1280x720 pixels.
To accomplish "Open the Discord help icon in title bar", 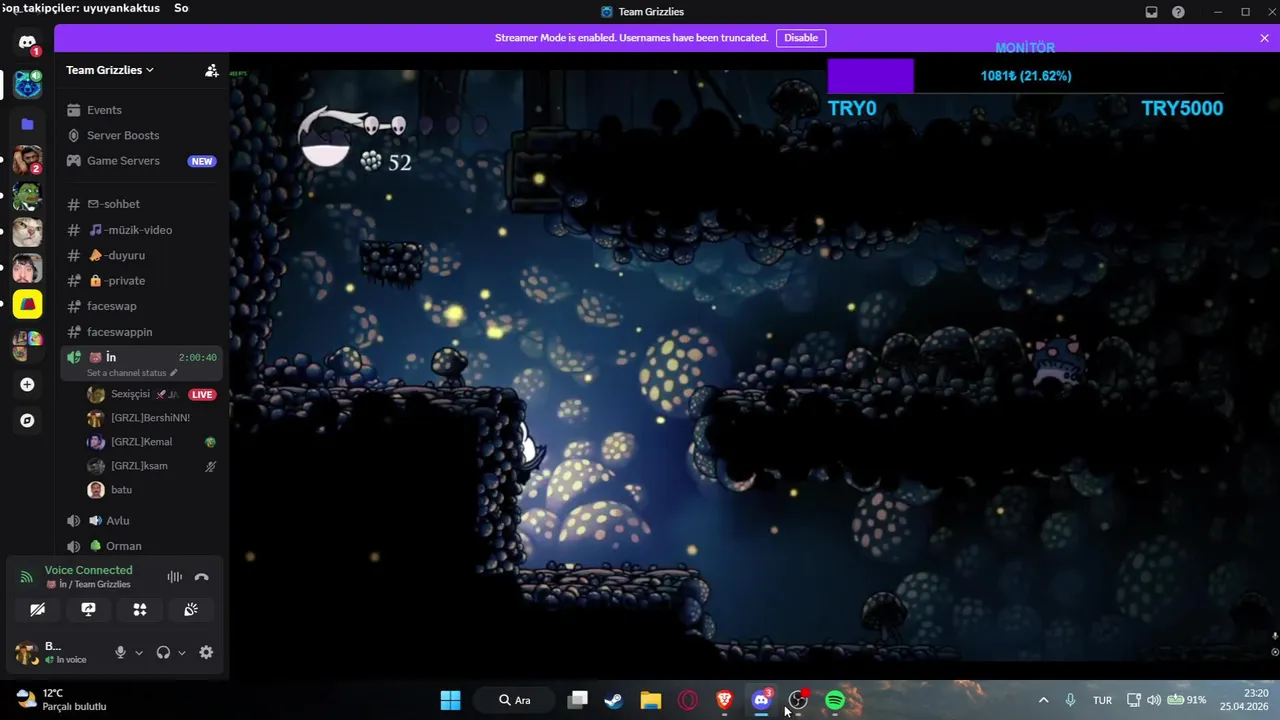I will [x=1178, y=12].
